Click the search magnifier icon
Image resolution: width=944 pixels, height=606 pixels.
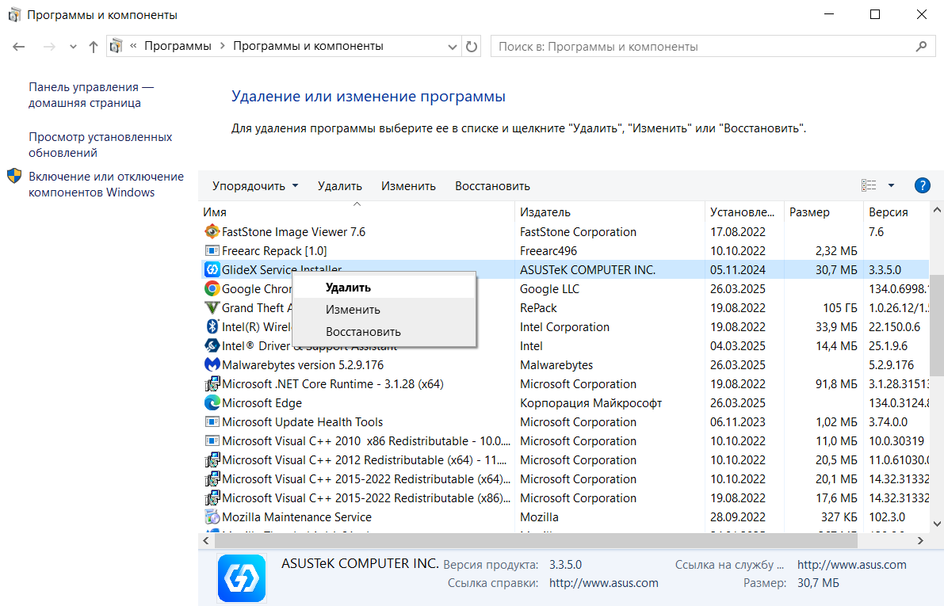tap(921, 46)
